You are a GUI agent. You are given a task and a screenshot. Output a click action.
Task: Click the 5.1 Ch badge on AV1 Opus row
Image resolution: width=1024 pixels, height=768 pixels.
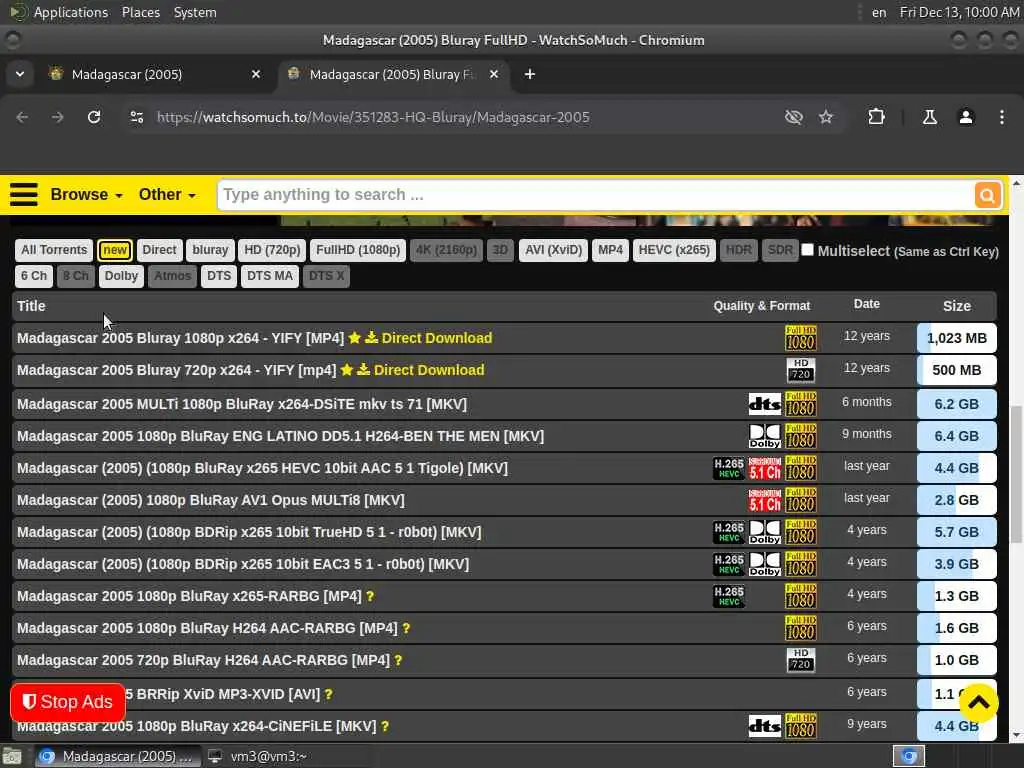pos(765,500)
